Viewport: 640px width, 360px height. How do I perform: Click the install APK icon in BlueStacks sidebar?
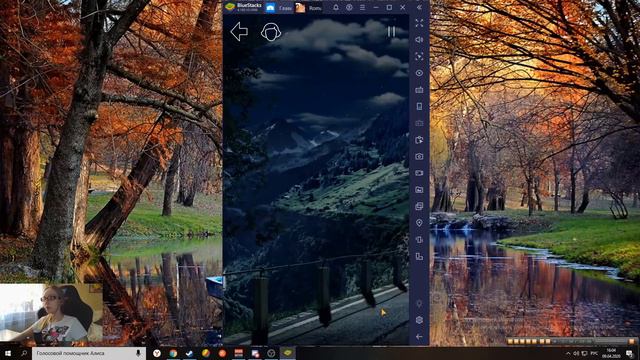point(419,140)
